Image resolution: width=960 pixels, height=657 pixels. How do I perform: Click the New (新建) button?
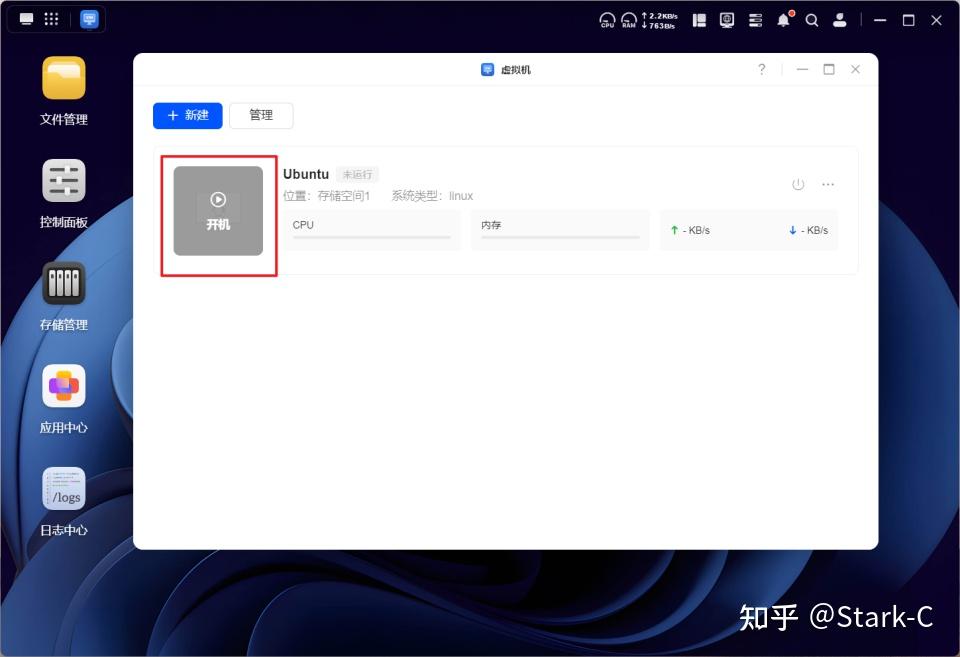[x=187, y=116]
